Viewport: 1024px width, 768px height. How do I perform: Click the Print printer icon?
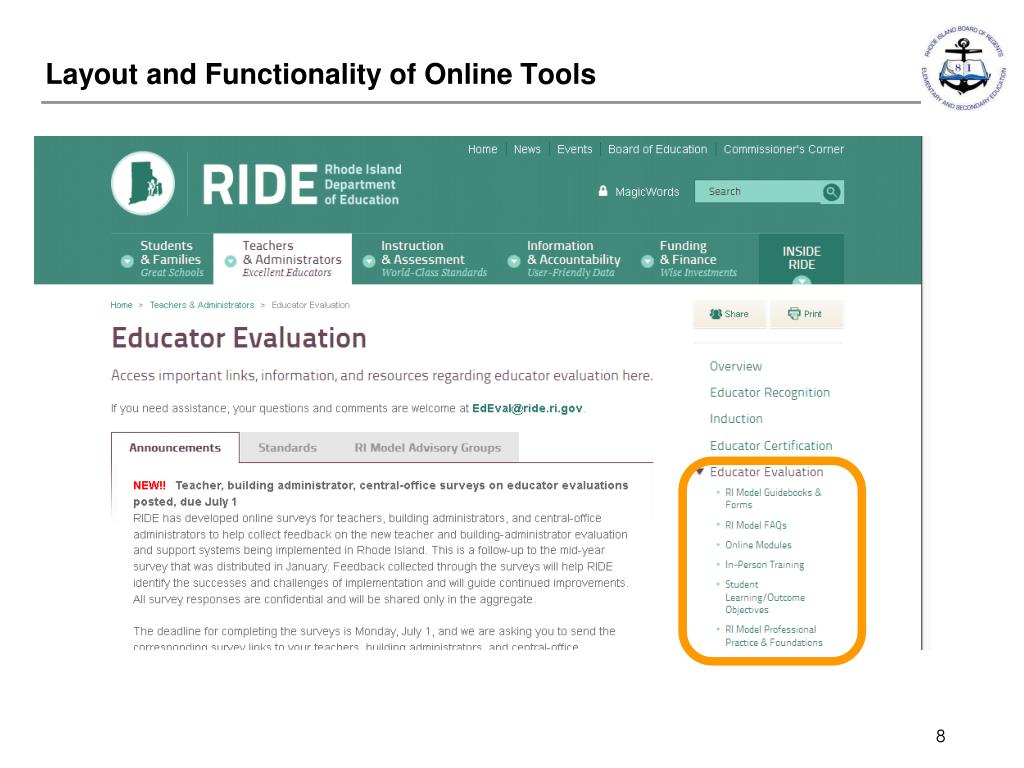[x=793, y=313]
